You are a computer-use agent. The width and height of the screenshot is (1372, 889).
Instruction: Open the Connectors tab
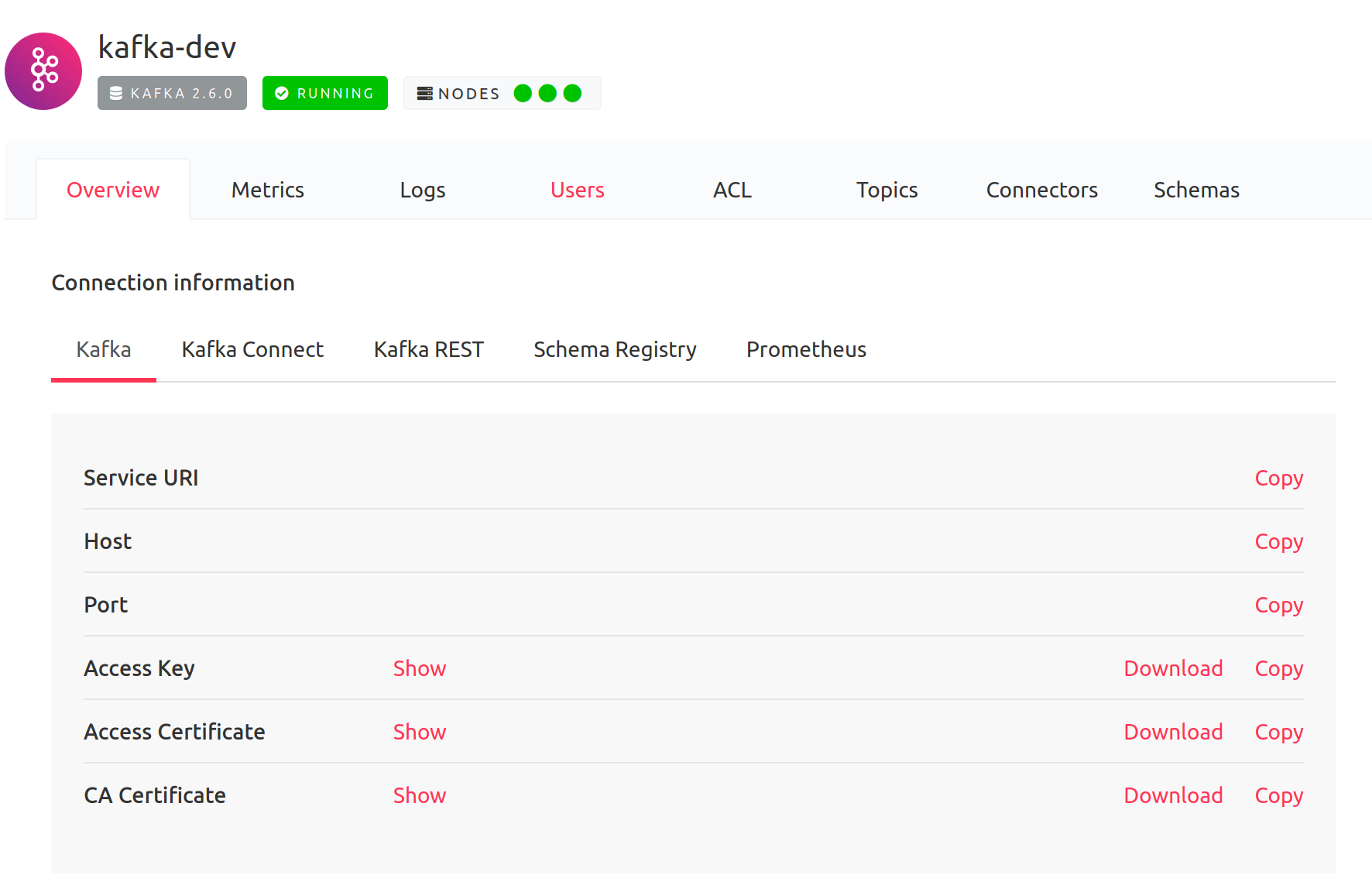click(1042, 190)
